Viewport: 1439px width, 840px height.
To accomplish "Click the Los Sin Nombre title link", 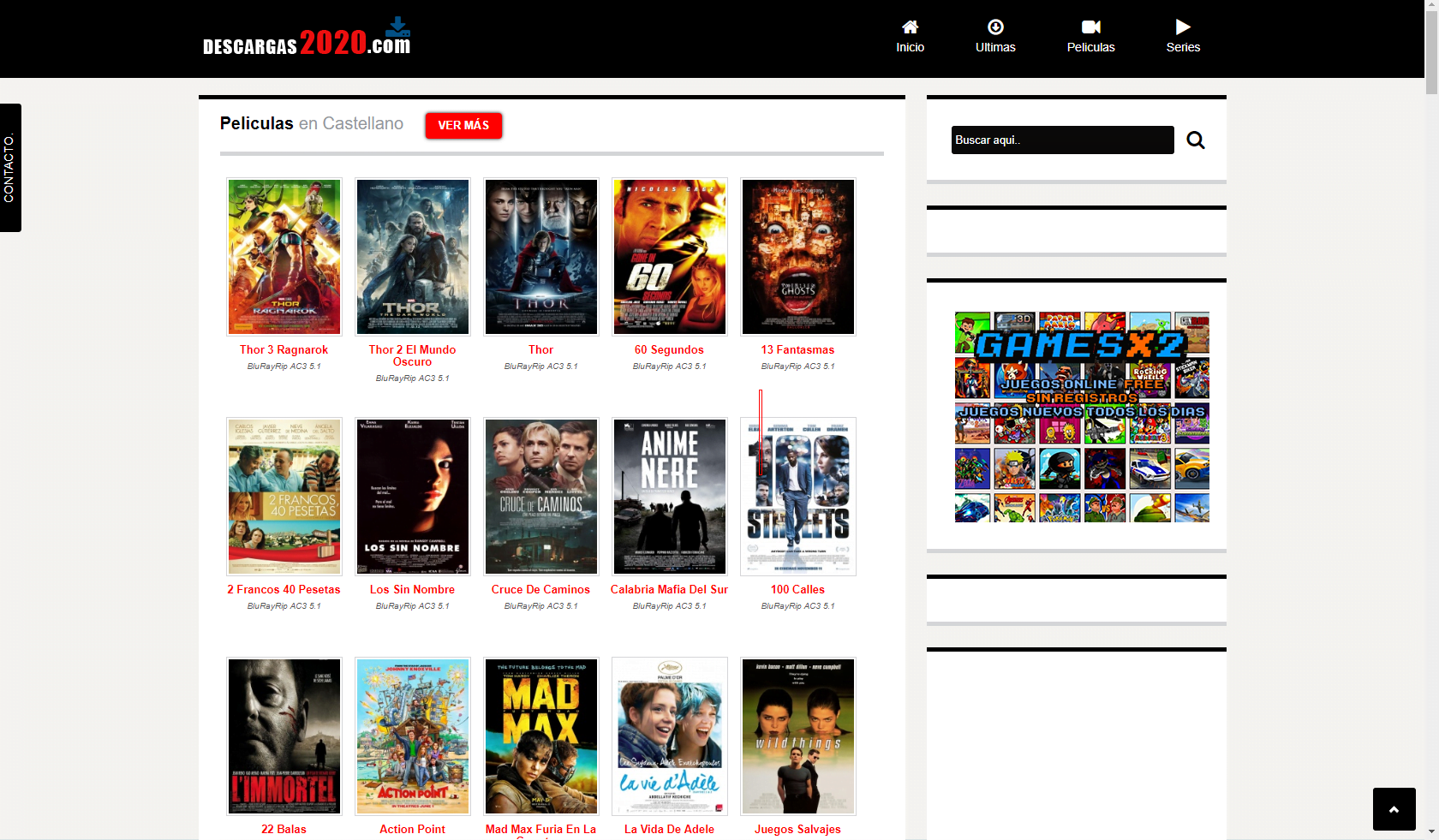I will point(412,590).
